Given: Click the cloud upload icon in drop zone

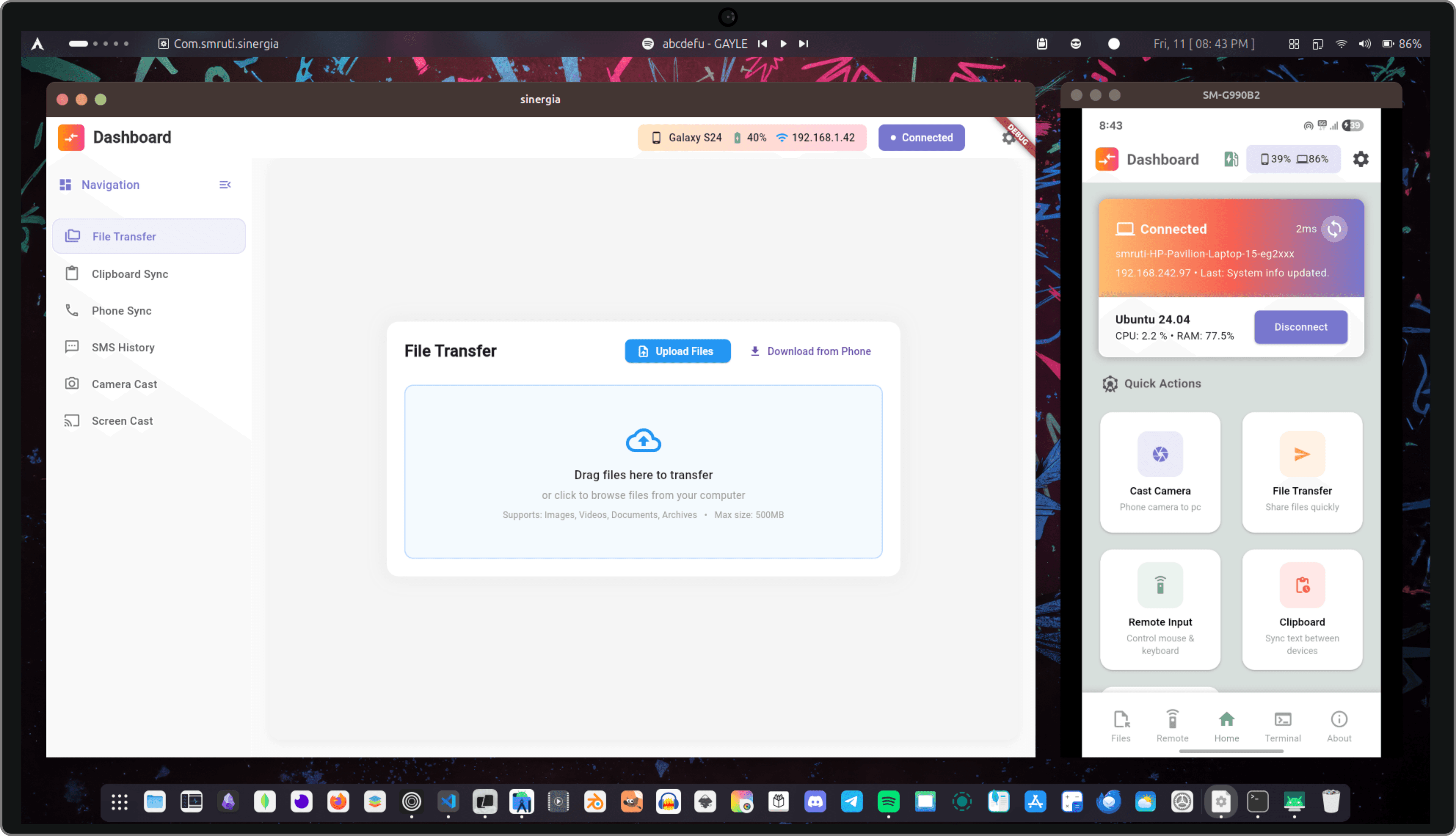Looking at the screenshot, I should (x=643, y=441).
